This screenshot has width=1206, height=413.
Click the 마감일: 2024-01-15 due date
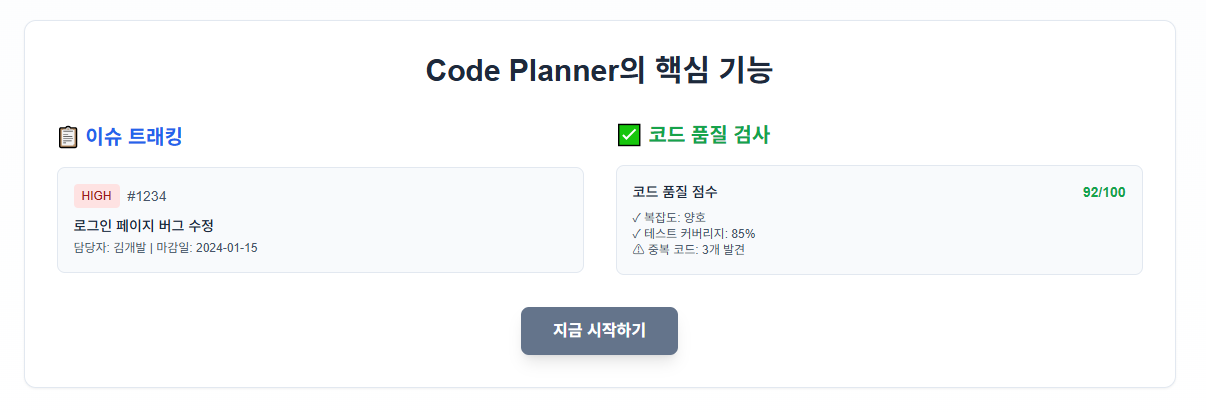(207, 247)
